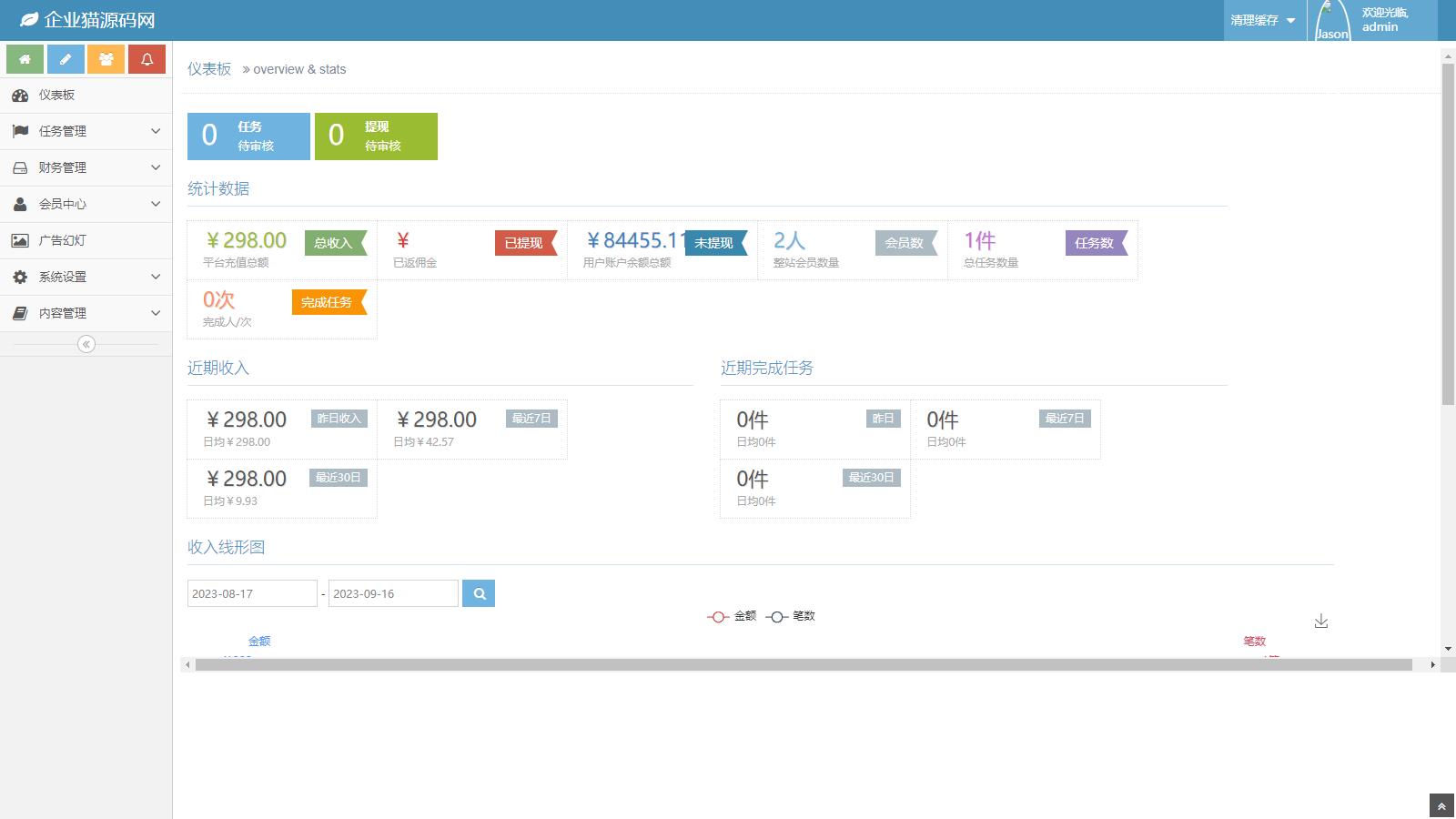
Task: Open the 提现 待审核 green tile
Action: click(x=376, y=136)
